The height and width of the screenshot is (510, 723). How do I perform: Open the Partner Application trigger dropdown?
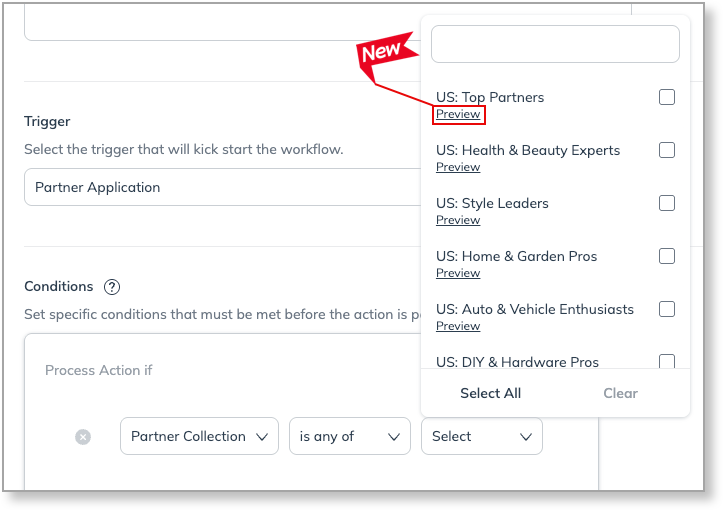220,187
